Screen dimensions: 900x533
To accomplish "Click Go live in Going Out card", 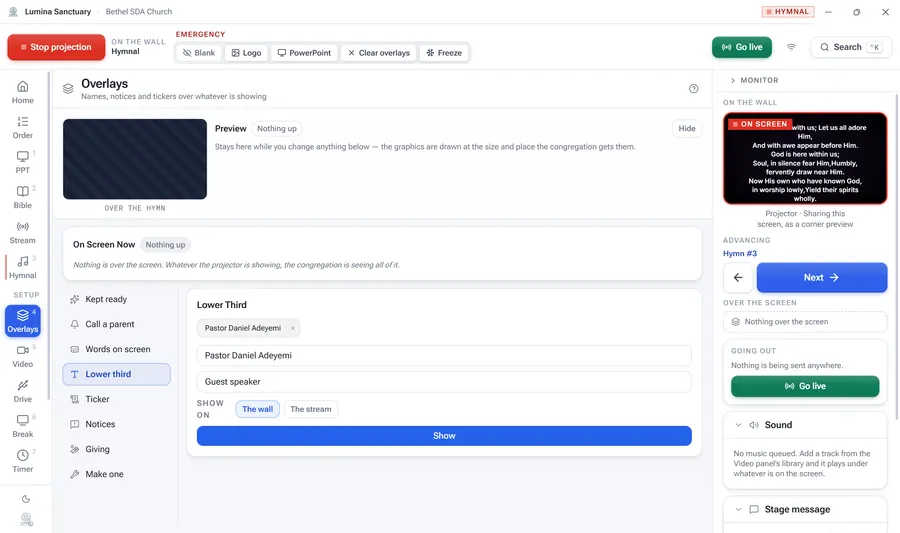I will tap(805, 386).
